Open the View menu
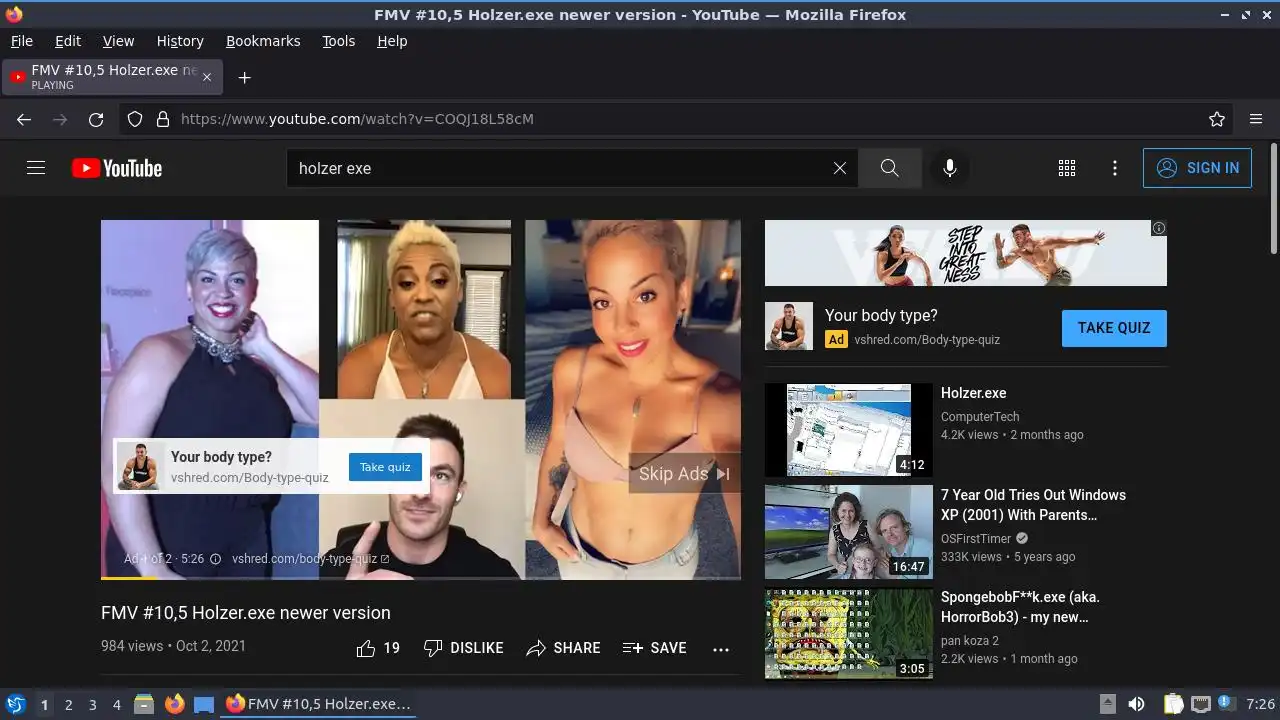This screenshot has width=1280, height=720. click(x=118, y=41)
